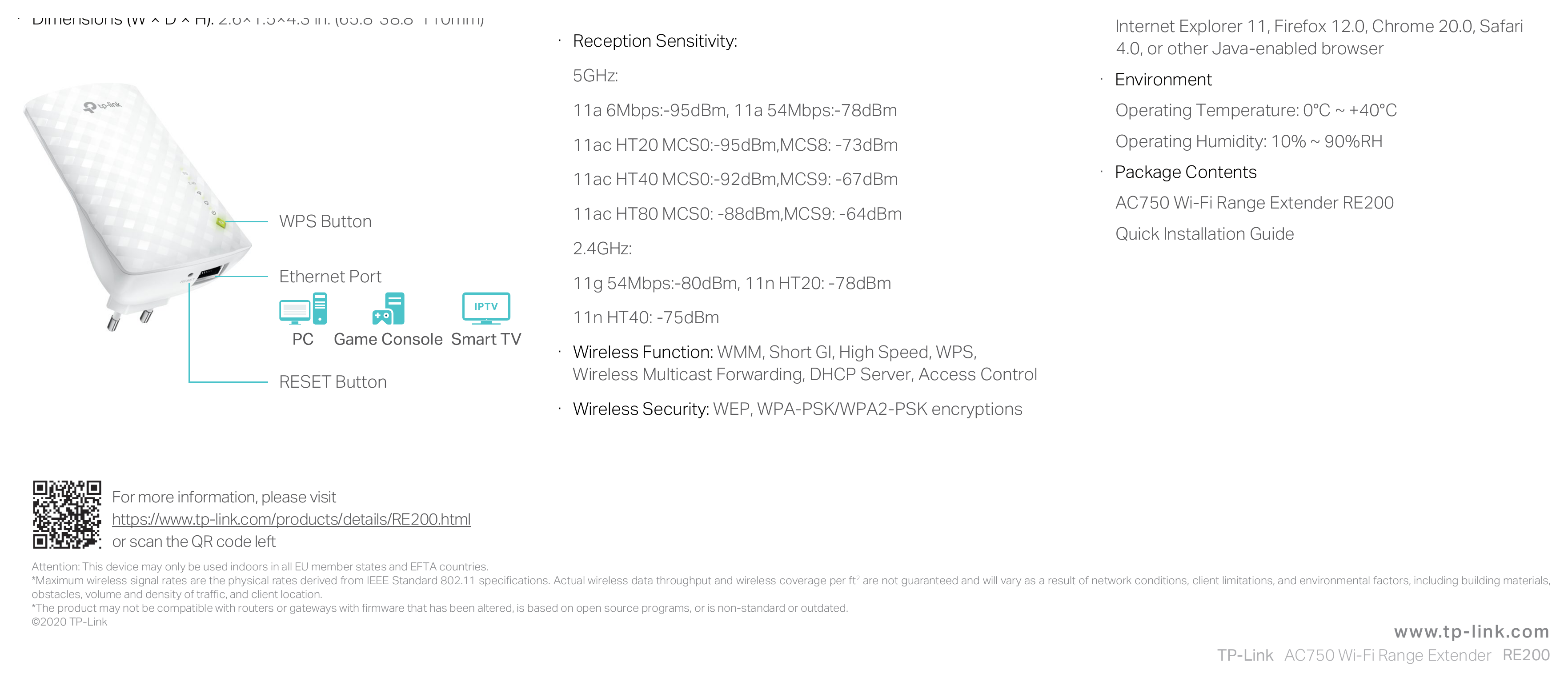This screenshot has width=1568, height=682.
Task: Click the plug prongs on the extender image
Action: [x=130, y=319]
